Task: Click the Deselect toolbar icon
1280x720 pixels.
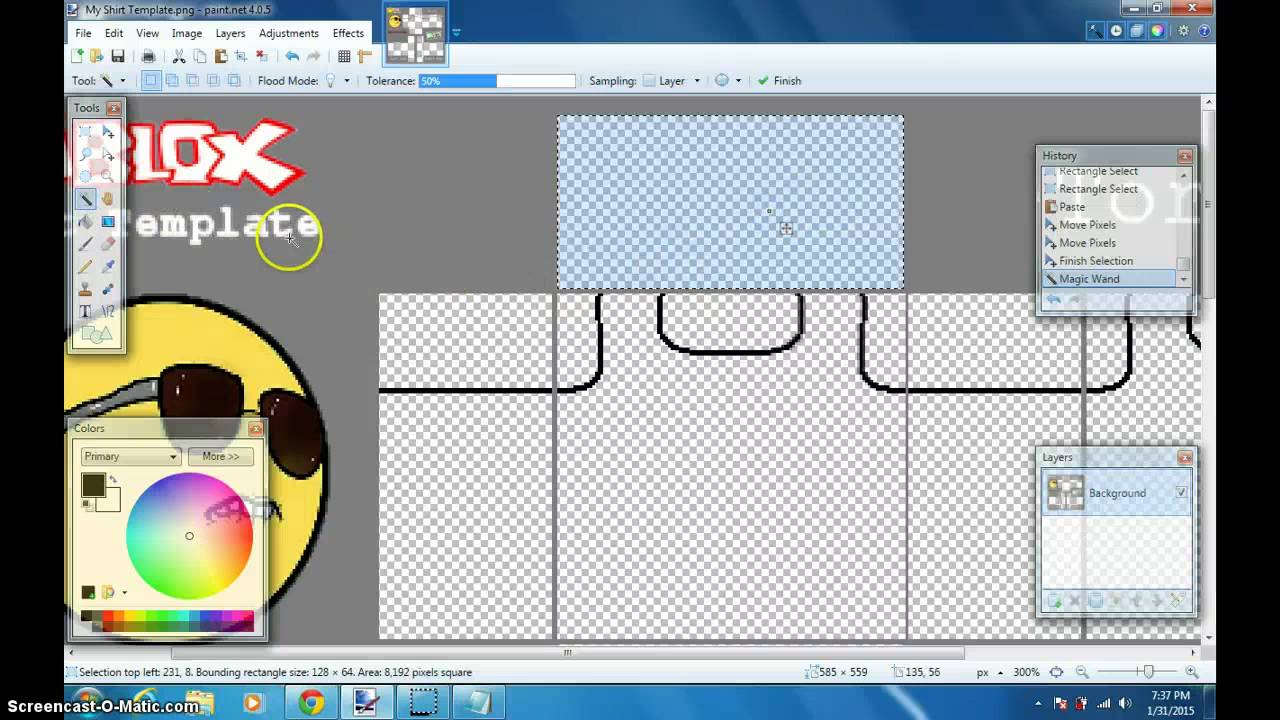Action: coord(262,56)
